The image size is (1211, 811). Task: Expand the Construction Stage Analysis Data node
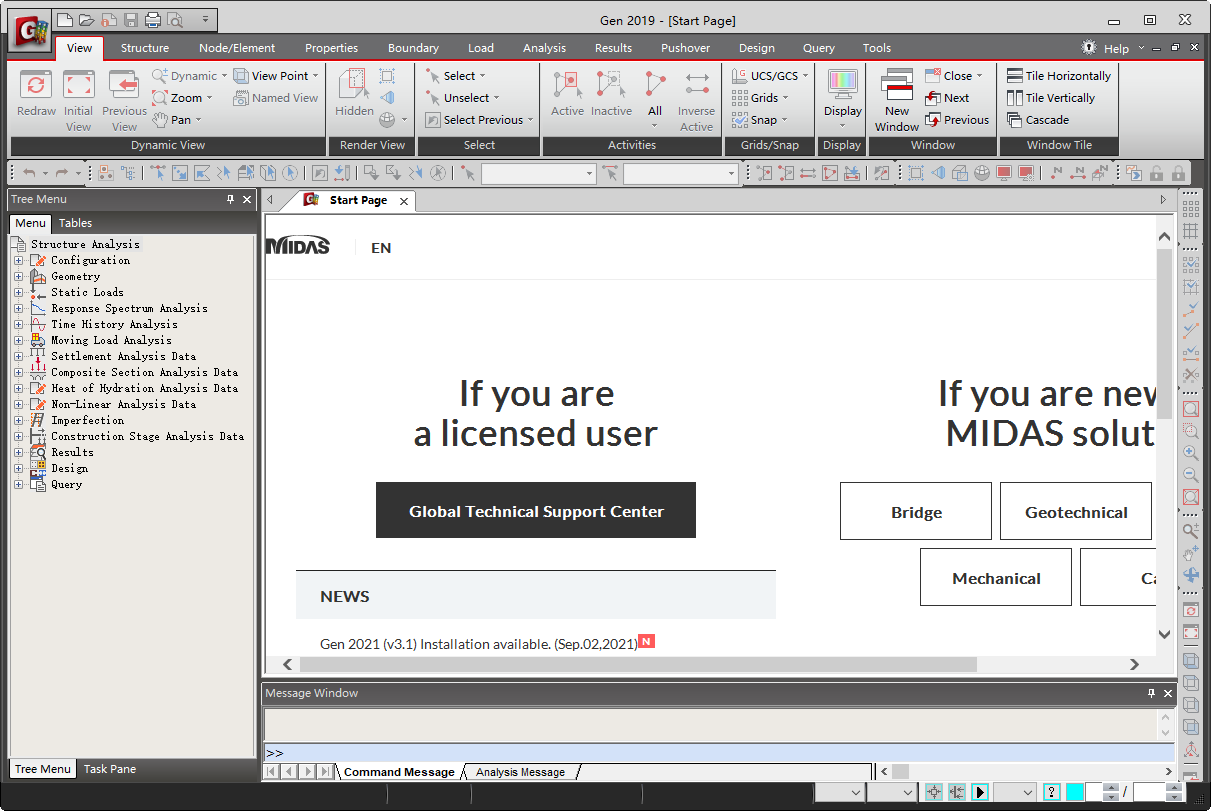[x=18, y=436]
